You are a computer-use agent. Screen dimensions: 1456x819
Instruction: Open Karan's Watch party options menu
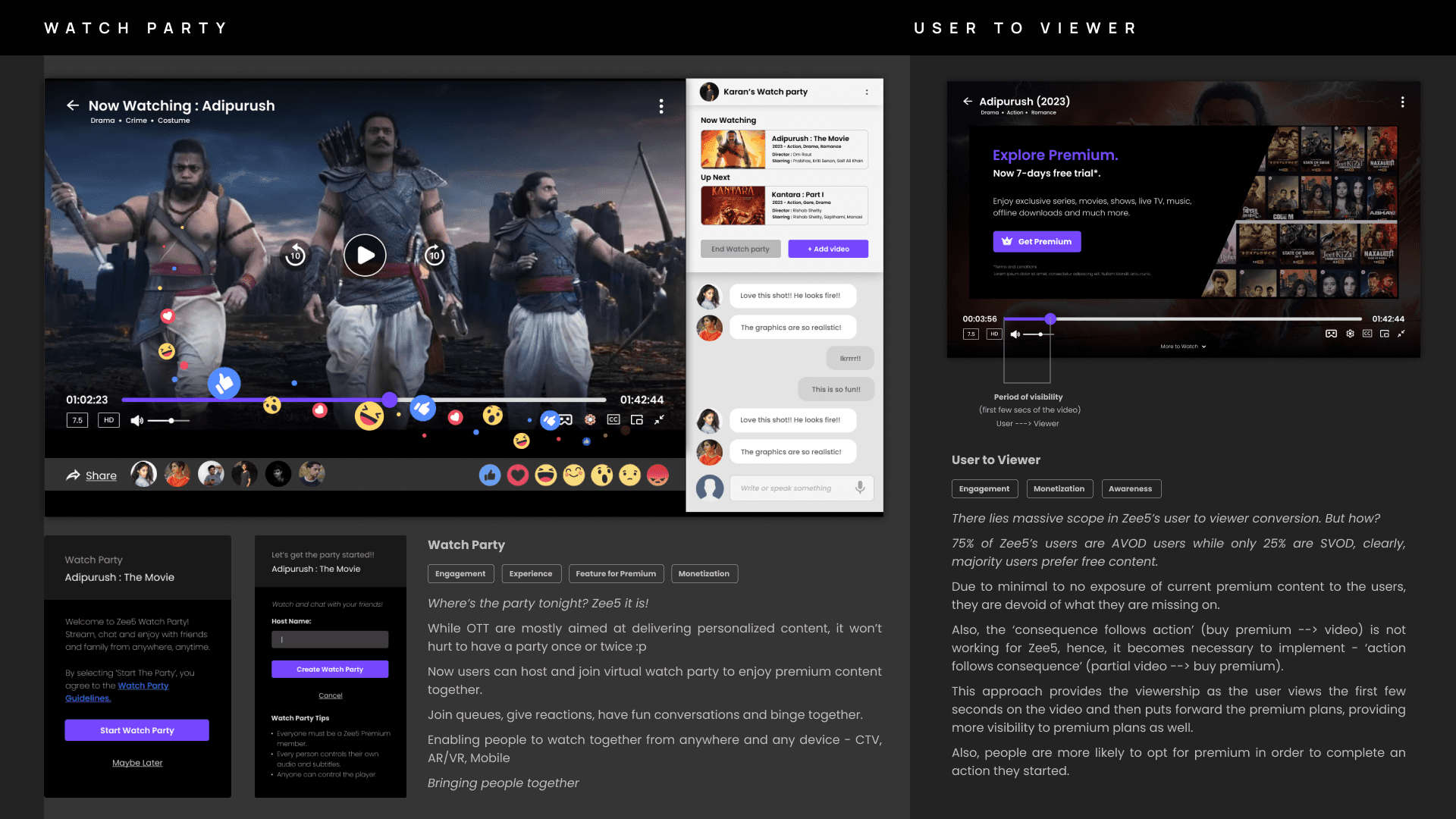(x=867, y=92)
